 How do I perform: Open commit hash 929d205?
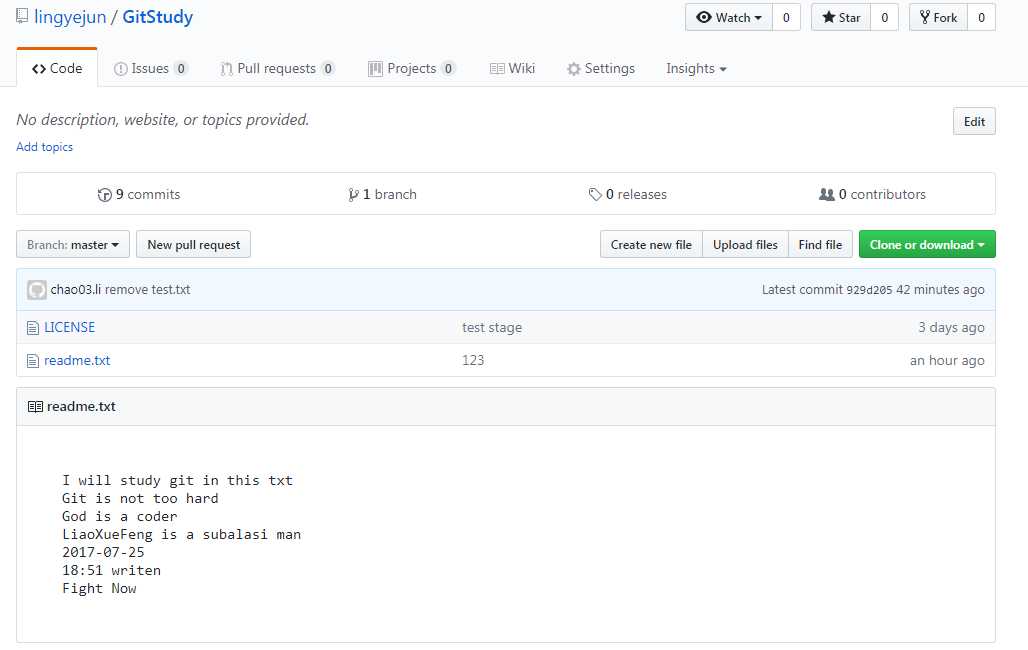(x=869, y=290)
